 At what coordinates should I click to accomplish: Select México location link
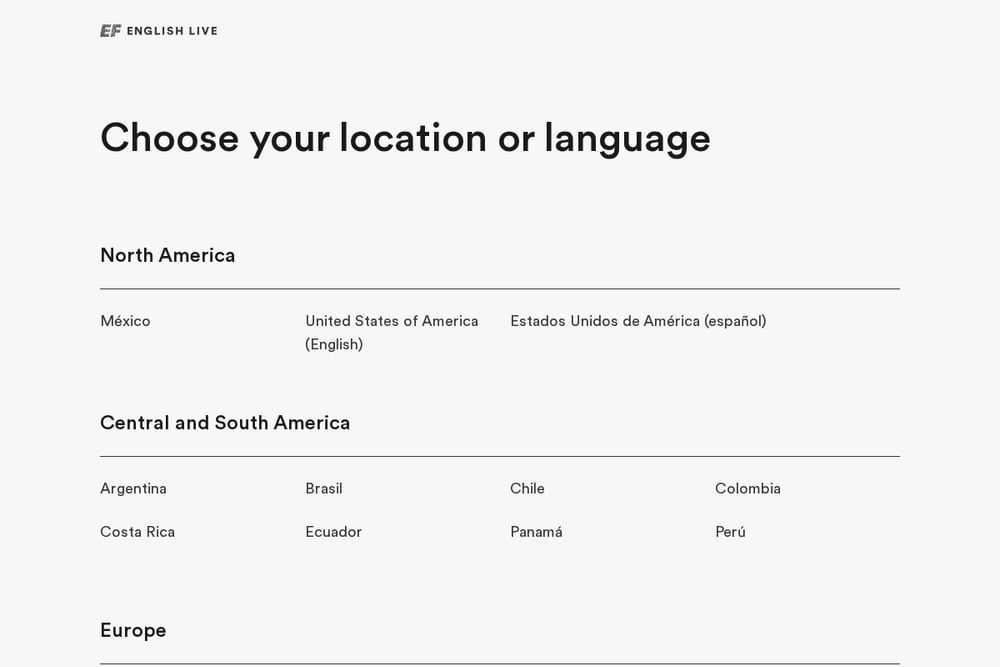tap(125, 321)
